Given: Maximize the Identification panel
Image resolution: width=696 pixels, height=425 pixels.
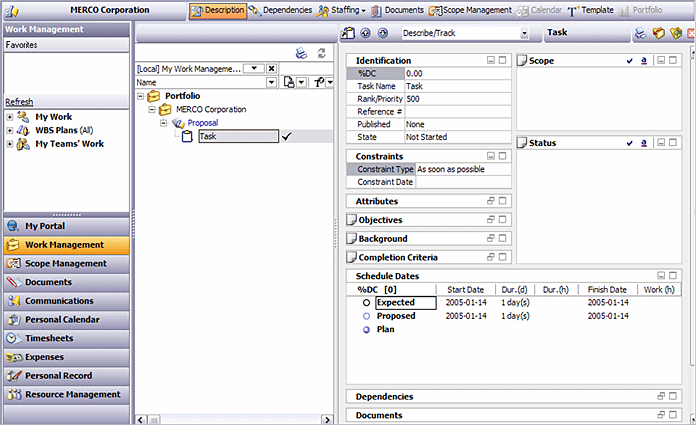Looking at the screenshot, I should 502,60.
